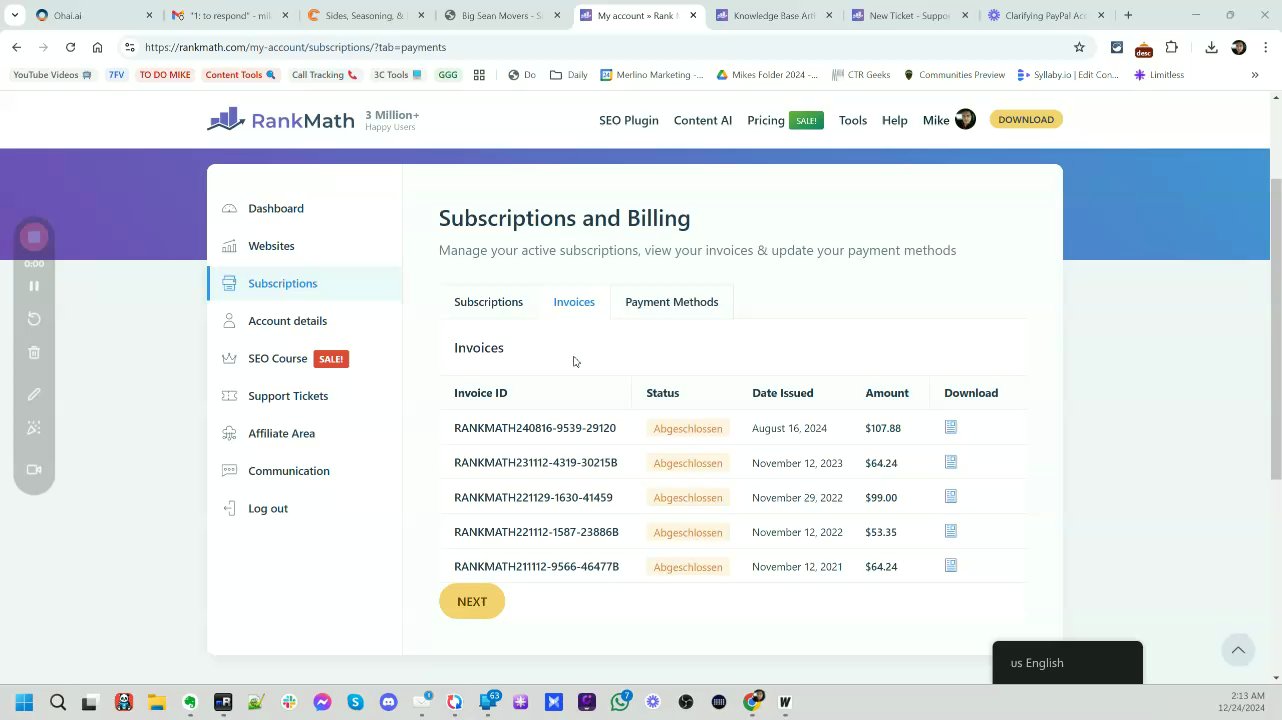Open Communication settings in sidebar
The image size is (1282, 720).
click(288, 471)
